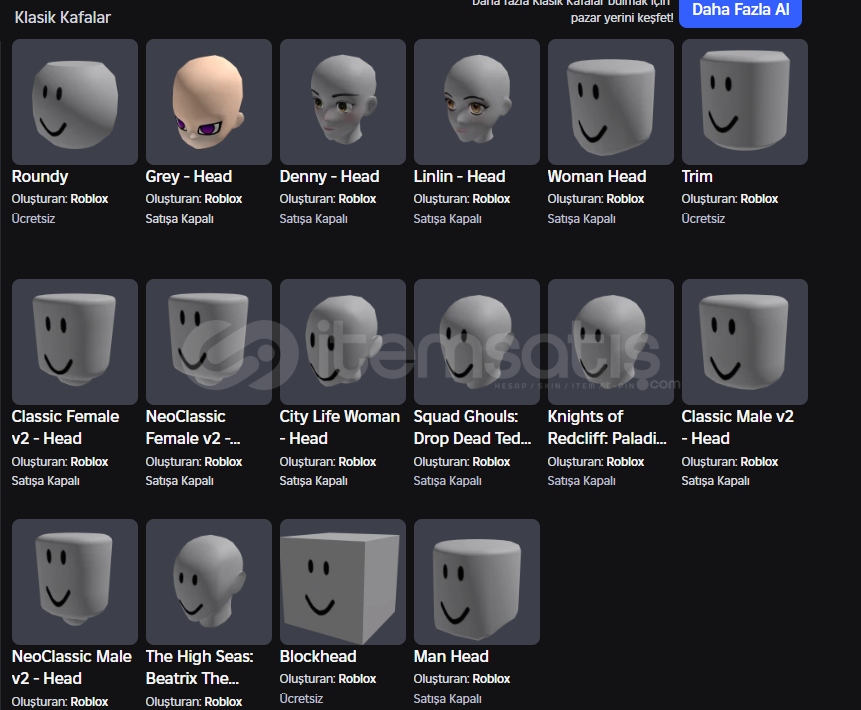Open Roblox creator under NeoClassic Female v2
This screenshot has width=861, height=710.
click(223, 462)
